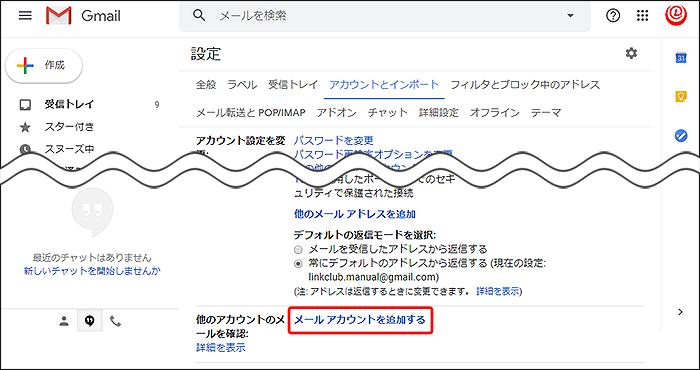Open the account avatar menu
The image size is (700, 370).
coord(676,15)
